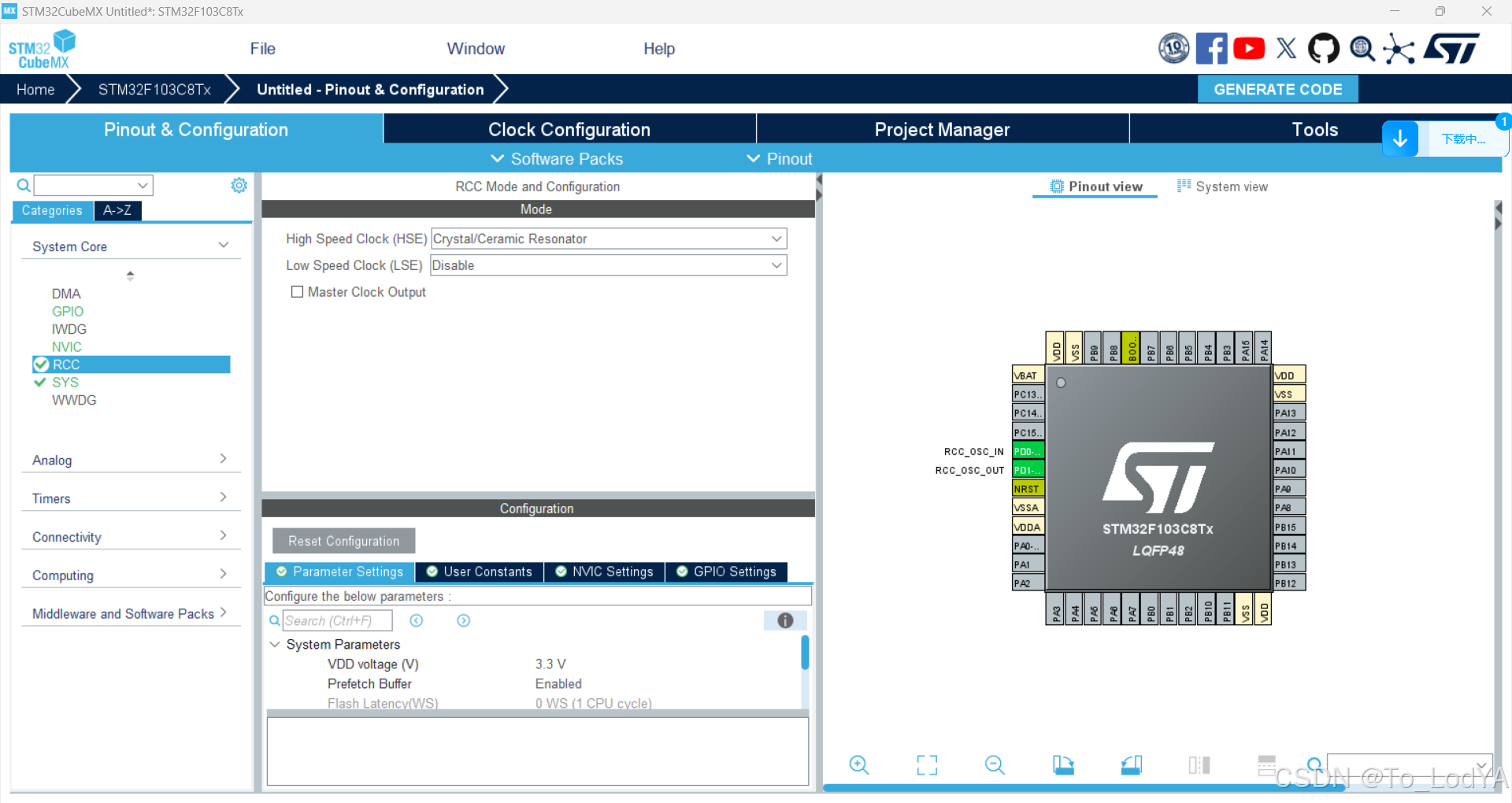Screen dimensions: 1512x803
Task: Rotate chip clockwise icon
Action: click(x=1063, y=764)
